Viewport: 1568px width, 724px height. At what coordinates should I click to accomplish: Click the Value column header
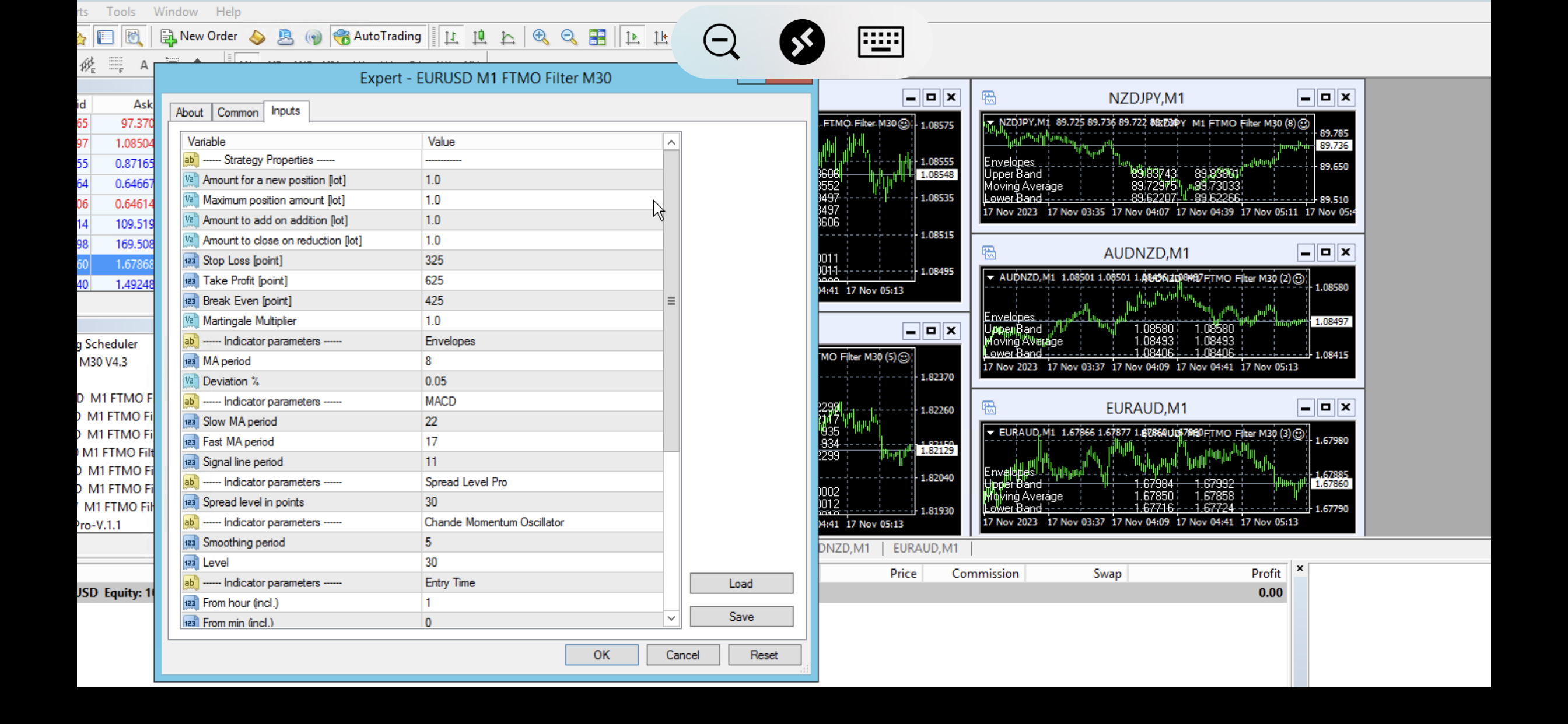[542, 142]
